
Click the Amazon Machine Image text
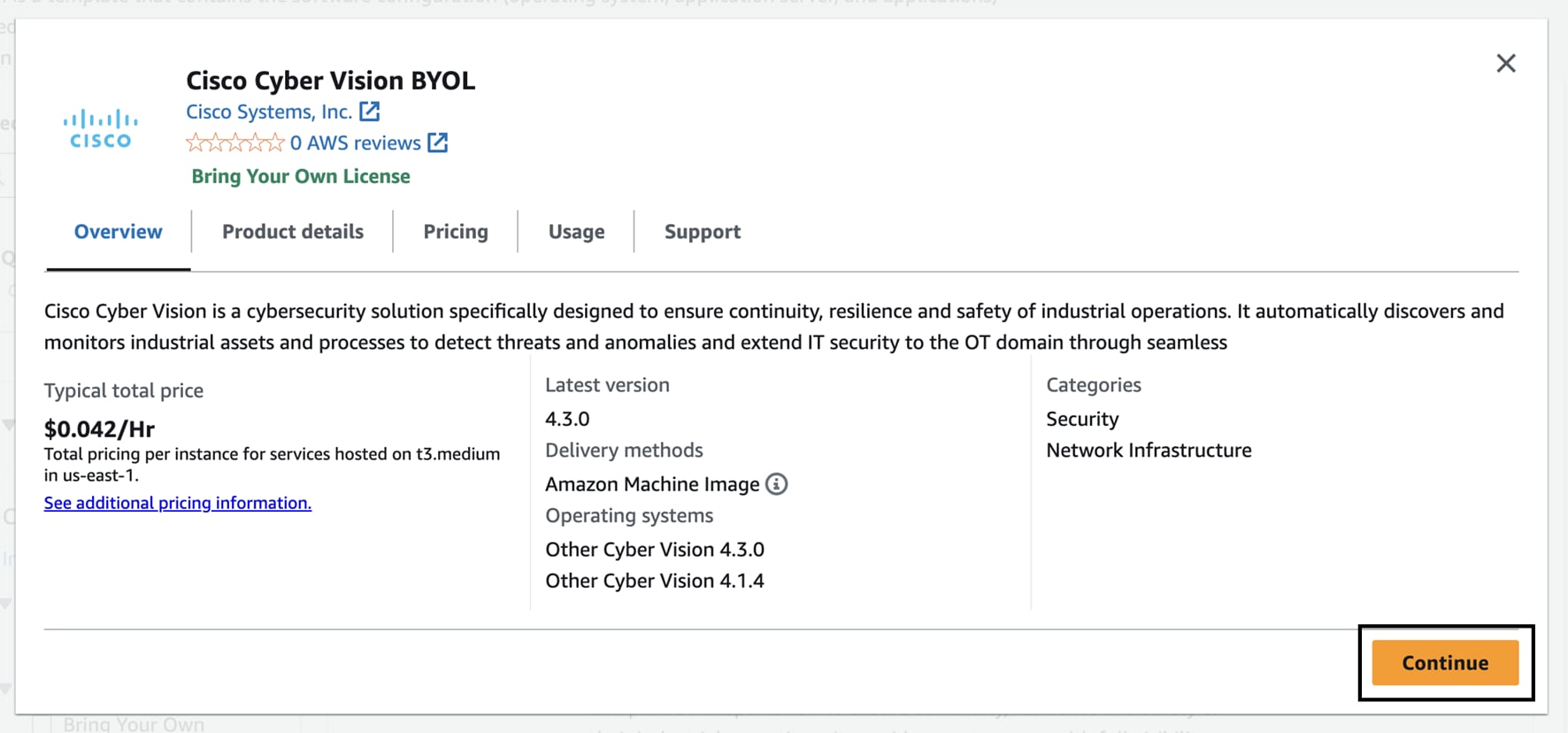652,484
